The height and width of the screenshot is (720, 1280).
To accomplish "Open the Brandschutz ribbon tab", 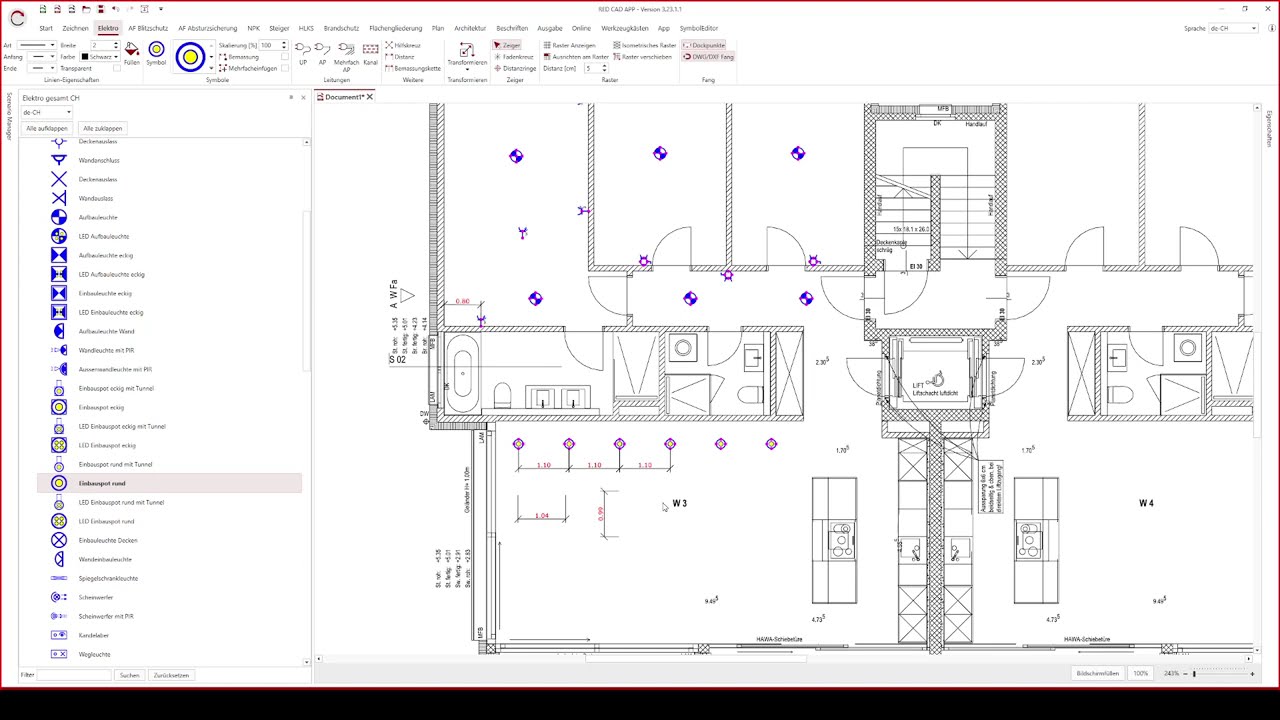I will pyautogui.click(x=341, y=28).
